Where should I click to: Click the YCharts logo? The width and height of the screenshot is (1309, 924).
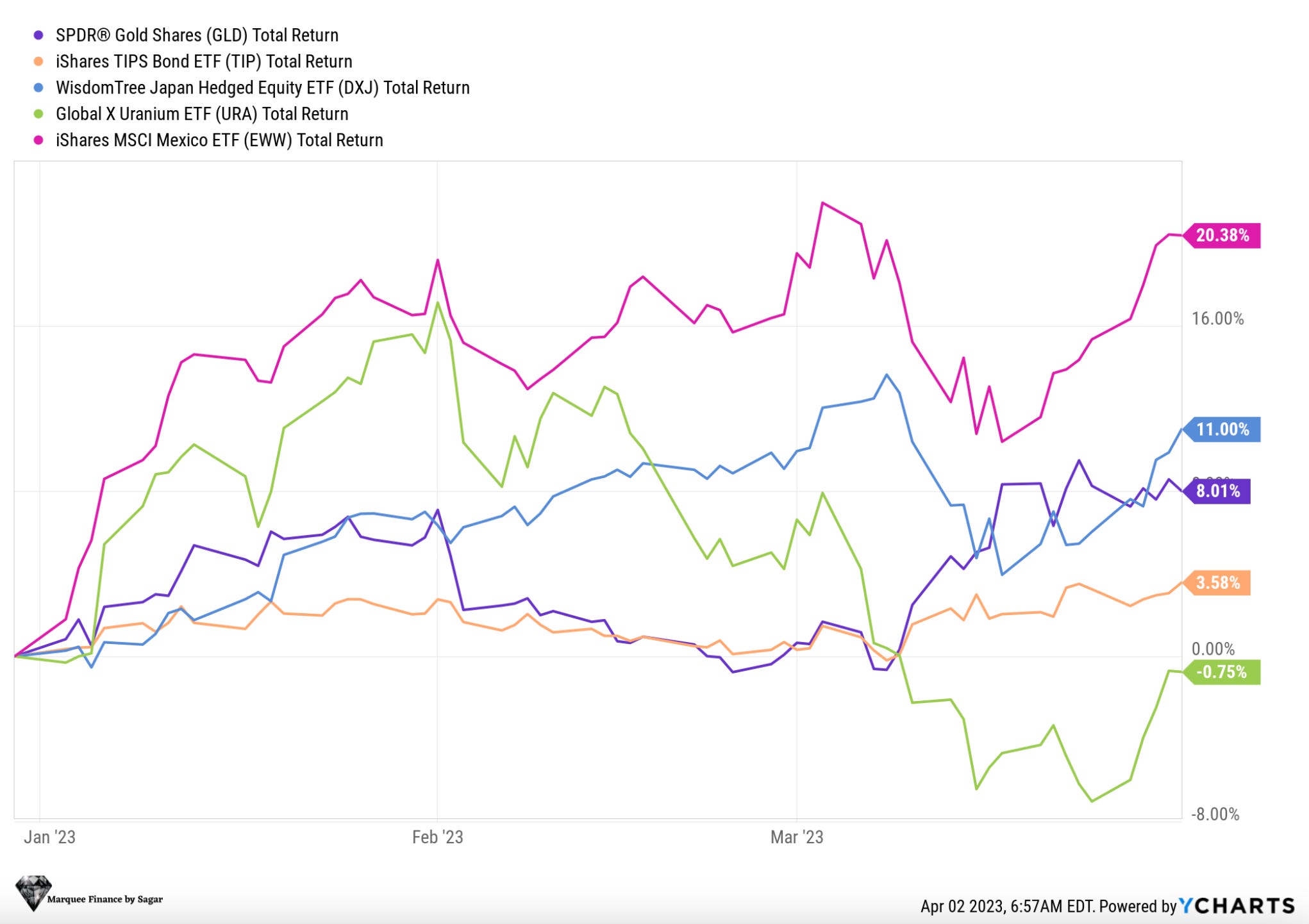(x=1237, y=905)
